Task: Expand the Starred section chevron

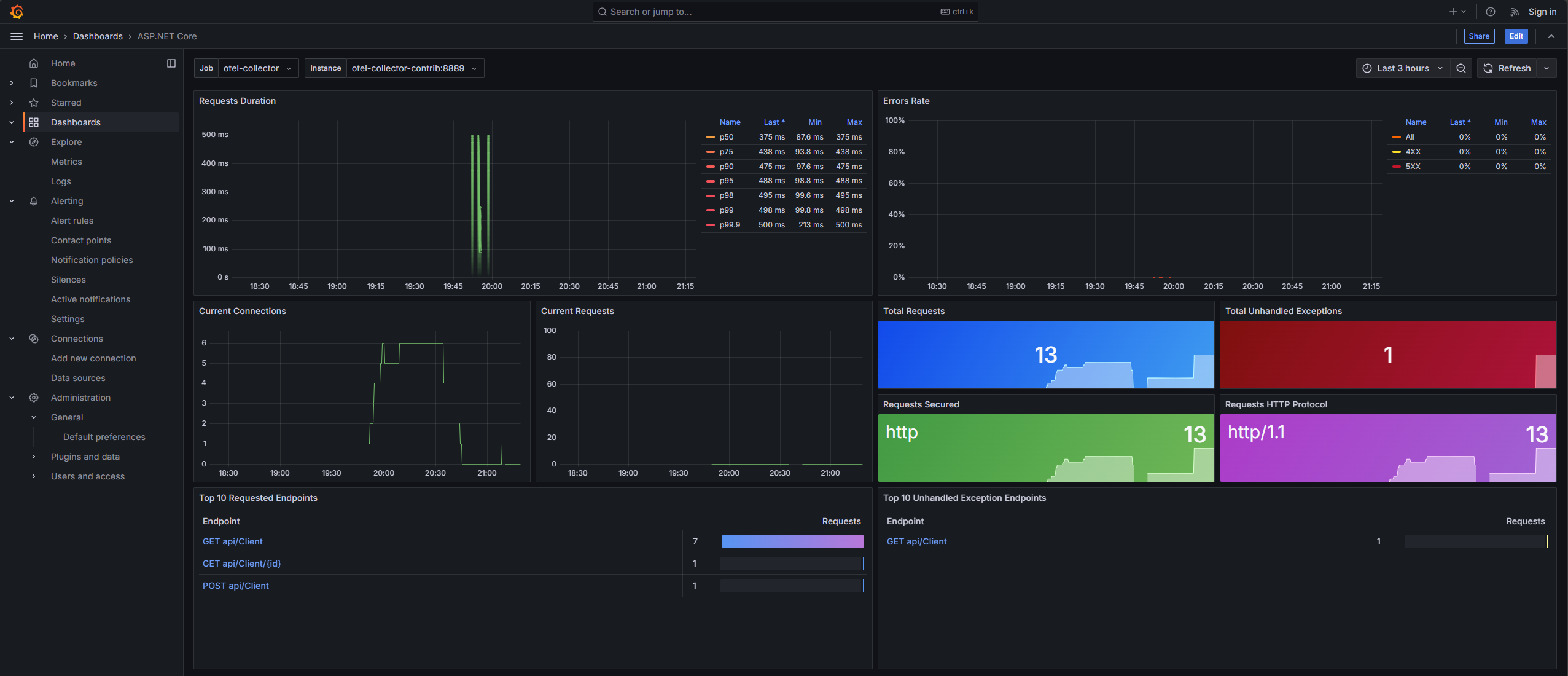Action: pos(12,103)
